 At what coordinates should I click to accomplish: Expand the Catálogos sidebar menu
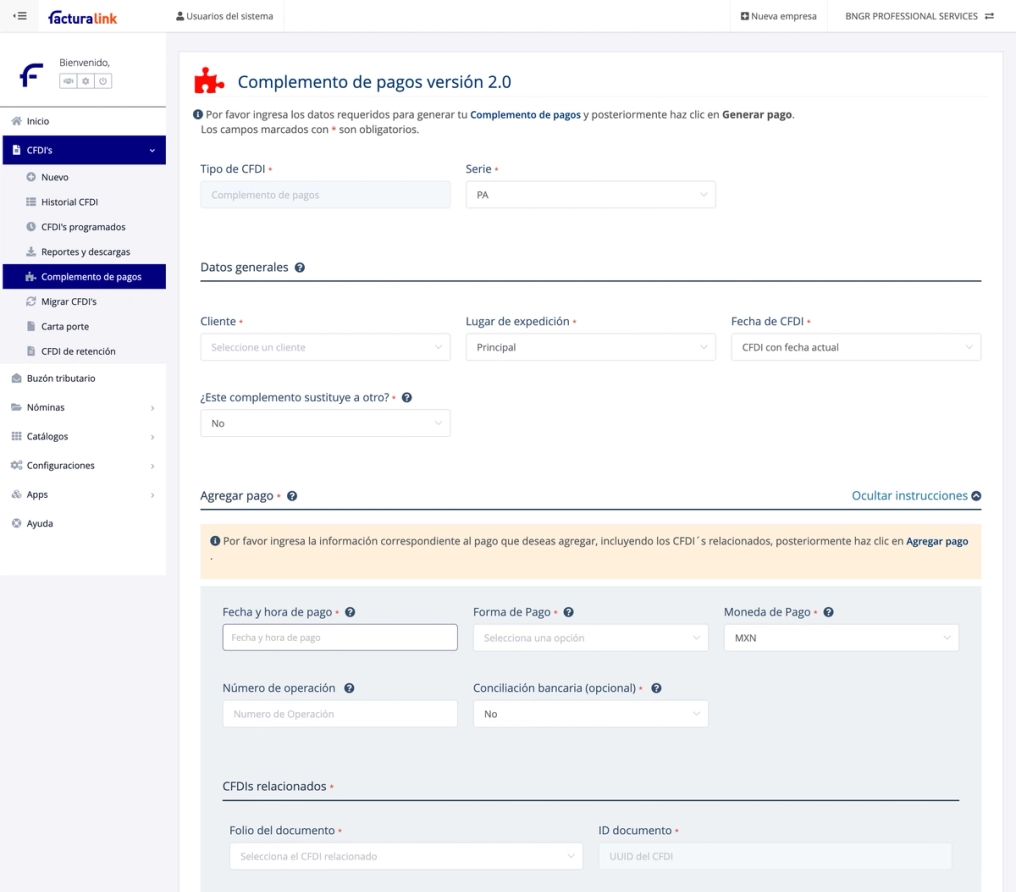(83, 437)
